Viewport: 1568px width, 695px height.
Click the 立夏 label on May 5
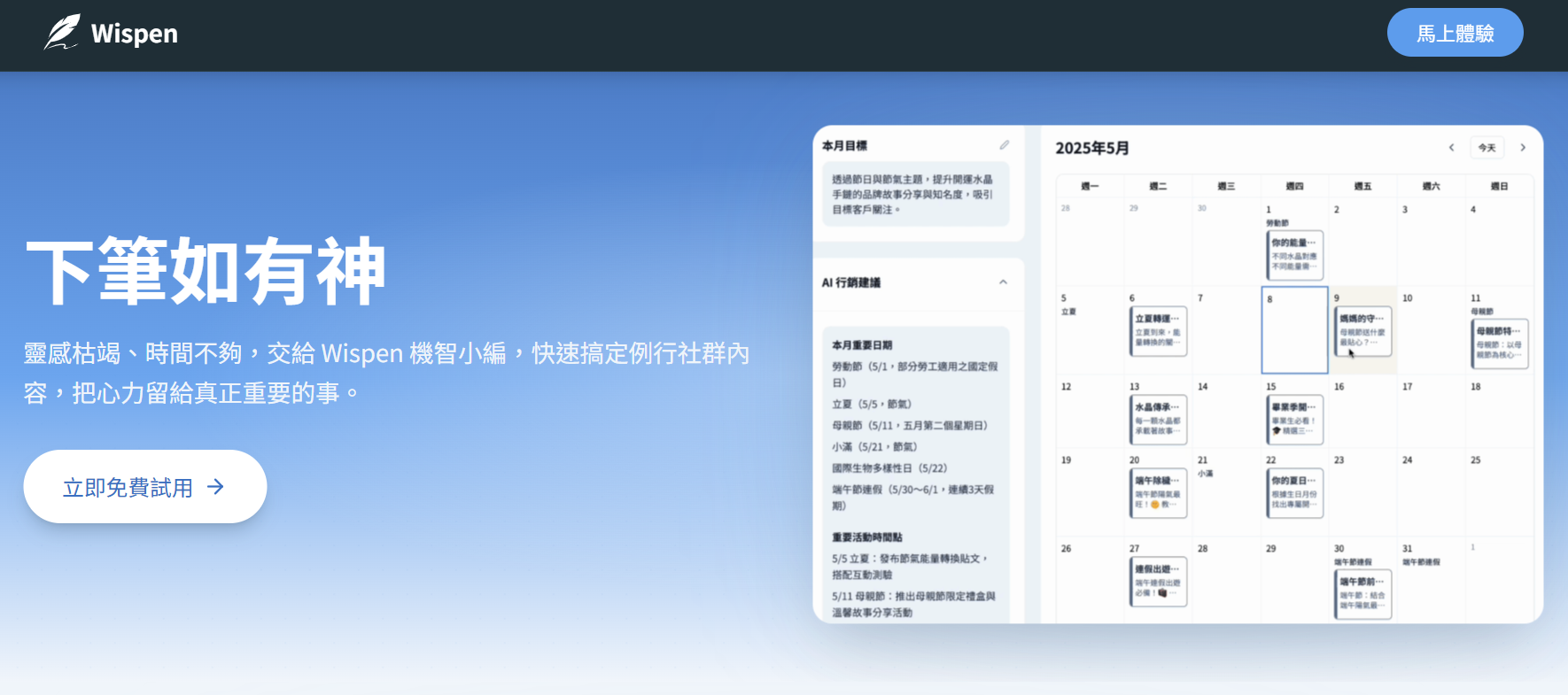click(x=1068, y=312)
